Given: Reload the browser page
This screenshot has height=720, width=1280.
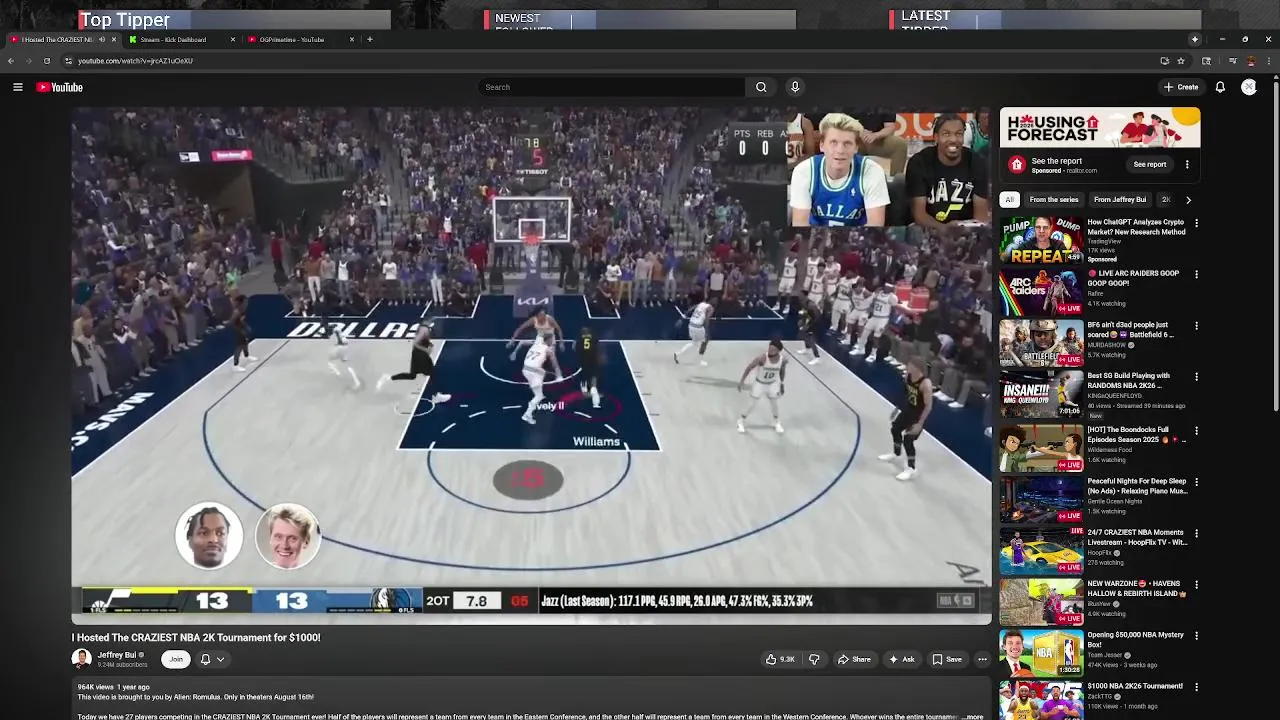Looking at the screenshot, I should pos(46,61).
